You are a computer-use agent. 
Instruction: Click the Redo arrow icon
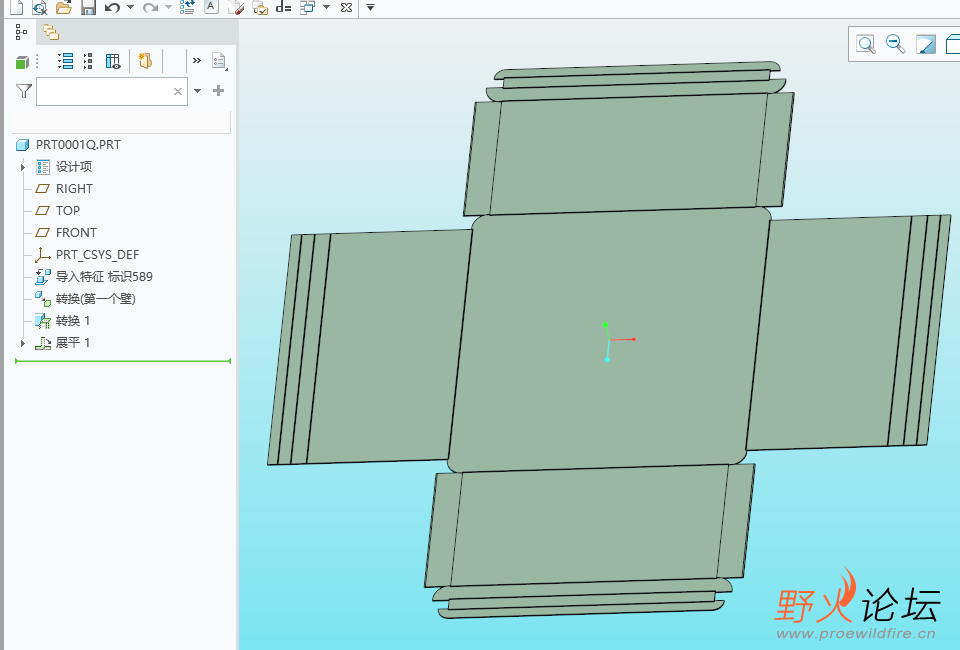pos(150,7)
